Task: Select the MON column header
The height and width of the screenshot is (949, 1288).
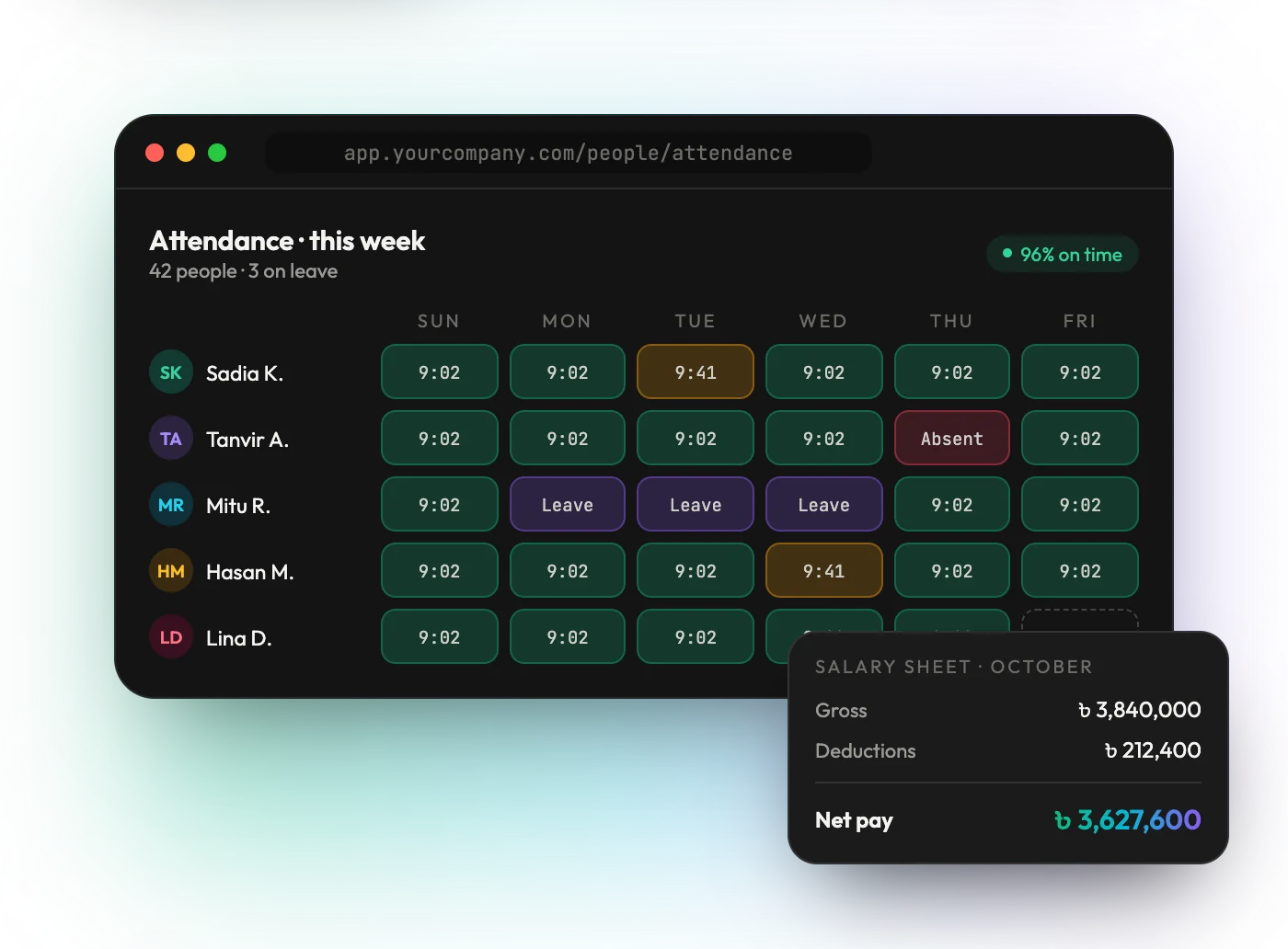Action: point(567,321)
